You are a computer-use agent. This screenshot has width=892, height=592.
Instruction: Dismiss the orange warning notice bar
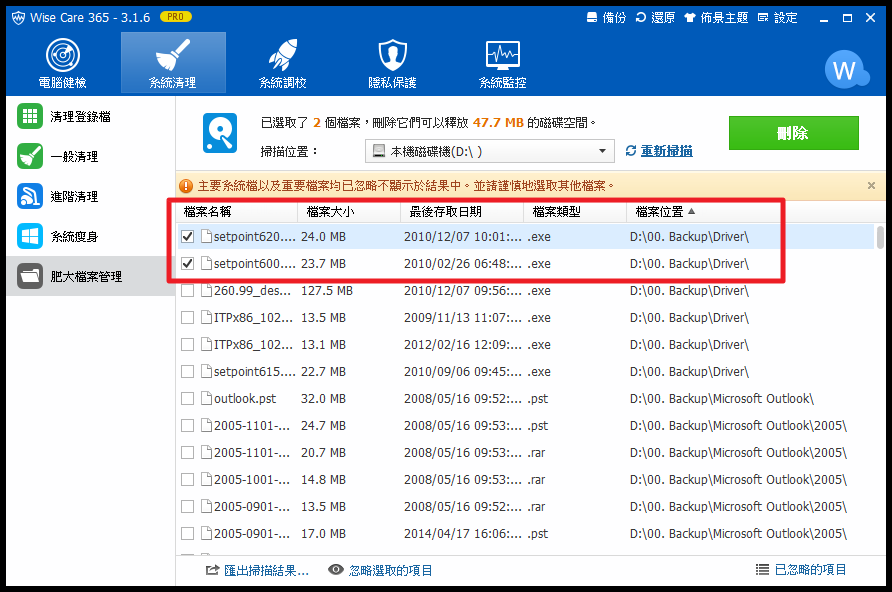[871, 186]
